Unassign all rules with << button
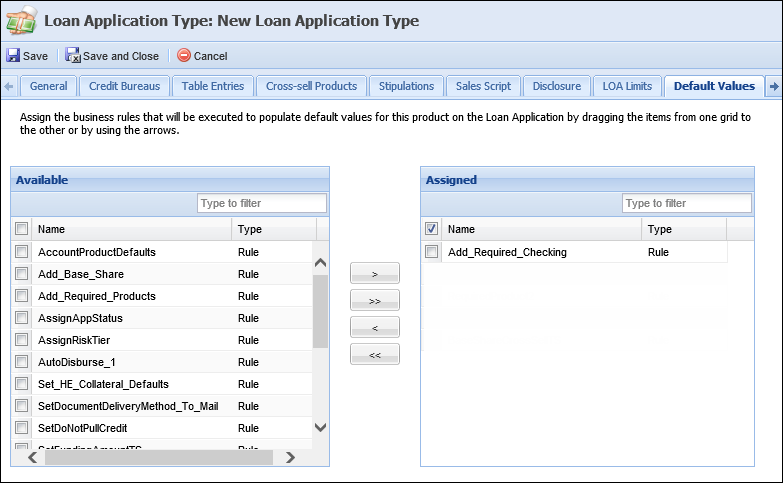Viewport: 783px width, 483px height. tap(375, 354)
